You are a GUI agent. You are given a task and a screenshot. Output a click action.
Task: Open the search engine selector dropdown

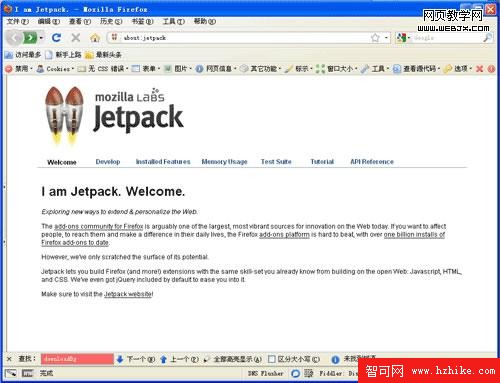[403, 38]
